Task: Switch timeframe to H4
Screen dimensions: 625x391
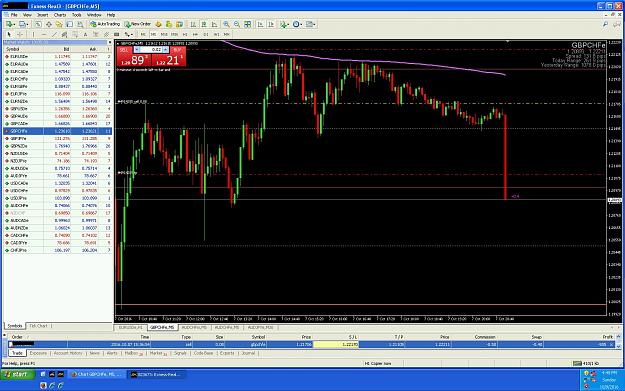Action: [x=195, y=35]
